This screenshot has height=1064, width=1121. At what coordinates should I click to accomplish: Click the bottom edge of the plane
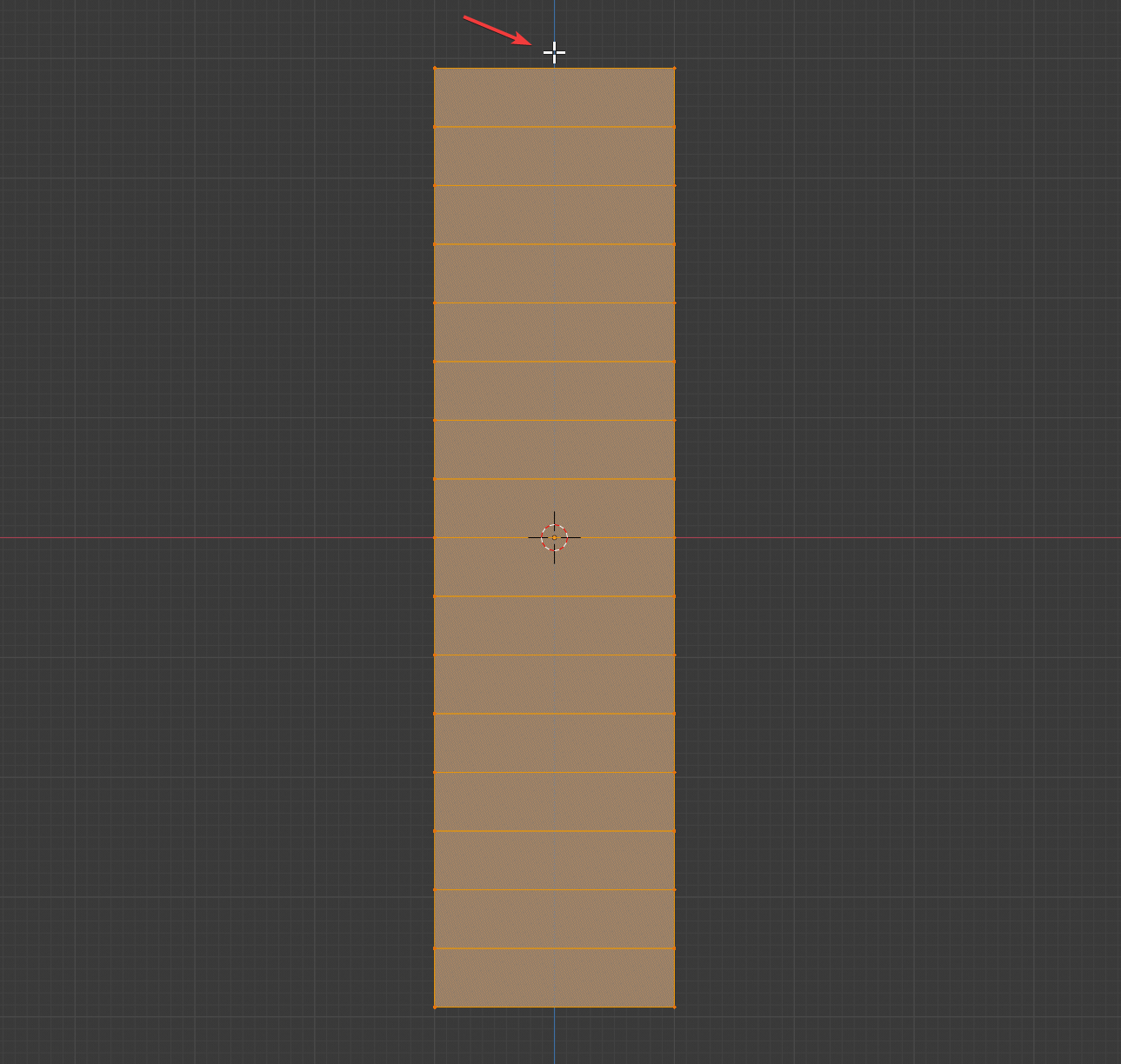click(554, 1007)
